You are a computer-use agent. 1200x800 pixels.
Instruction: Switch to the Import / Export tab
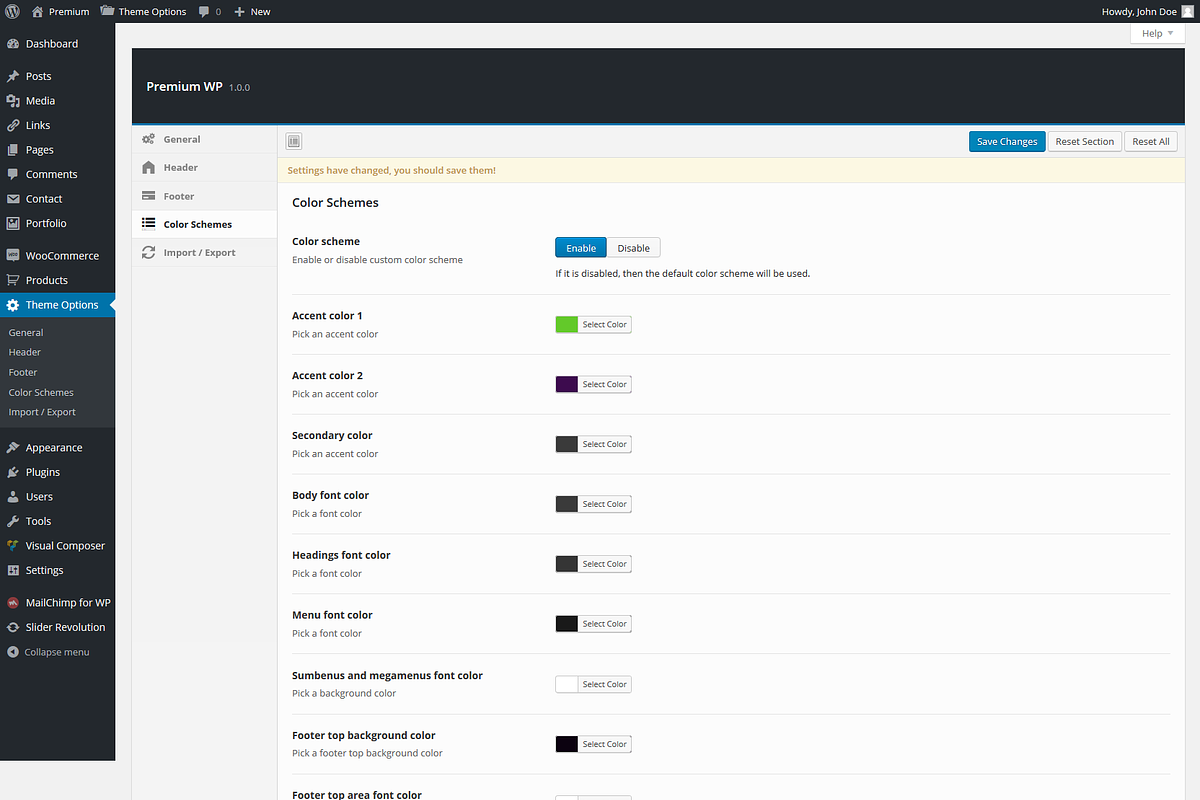204,252
